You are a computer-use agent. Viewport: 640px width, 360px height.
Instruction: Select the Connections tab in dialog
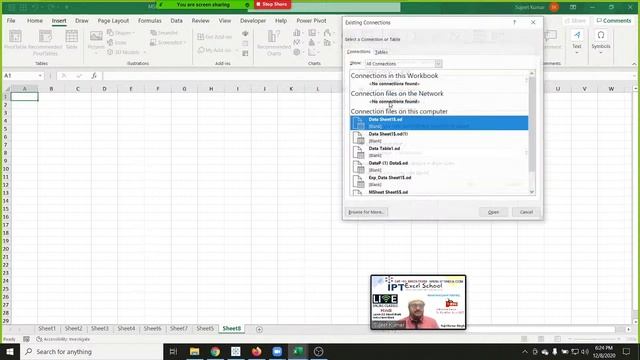358,52
